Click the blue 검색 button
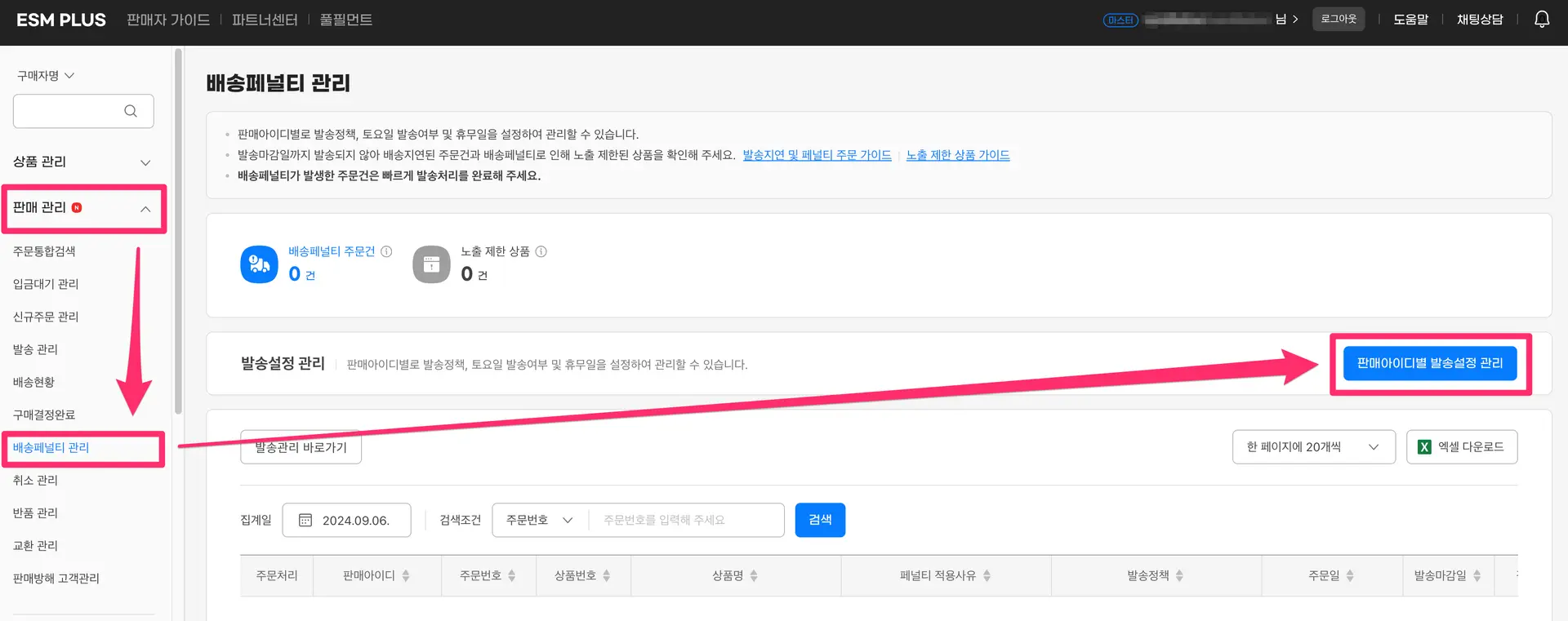Image resolution: width=1568 pixels, height=621 pixels. point(820,520)
